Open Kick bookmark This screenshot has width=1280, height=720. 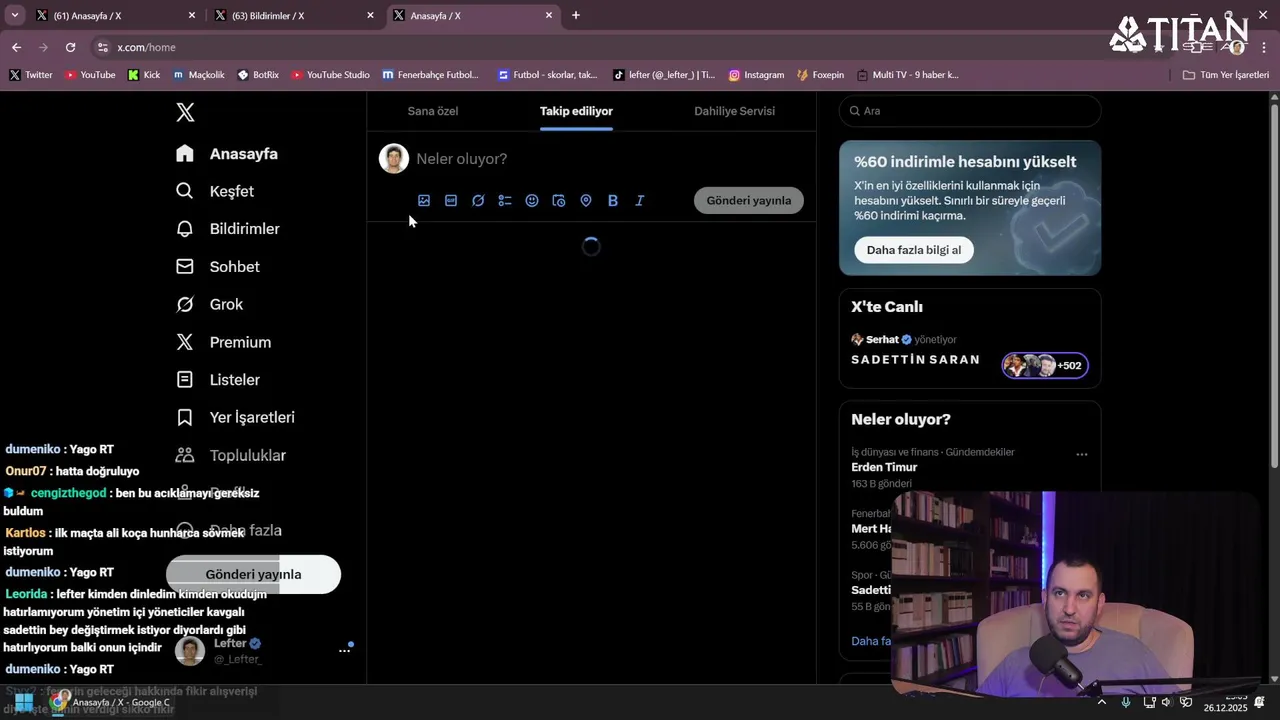click(144, 75)
